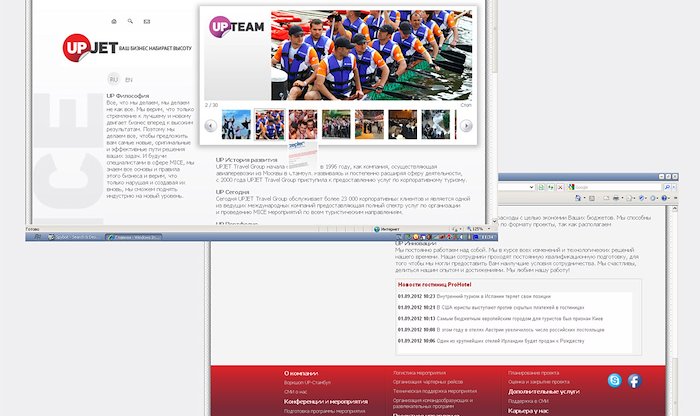Screen dimensions: 700x416
Task: Open Facebook icon in red footer
Action: pyautogui.click(x=635, y=381)
